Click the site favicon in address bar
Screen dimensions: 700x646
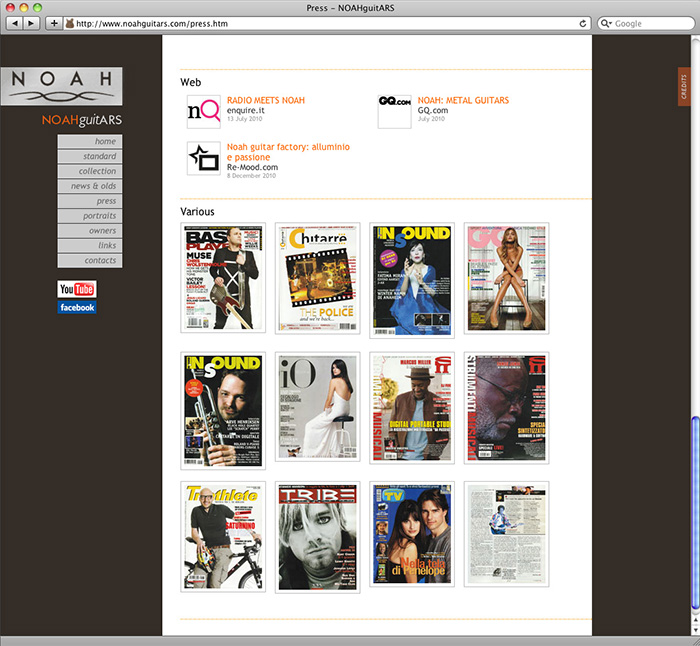[70, 23]
